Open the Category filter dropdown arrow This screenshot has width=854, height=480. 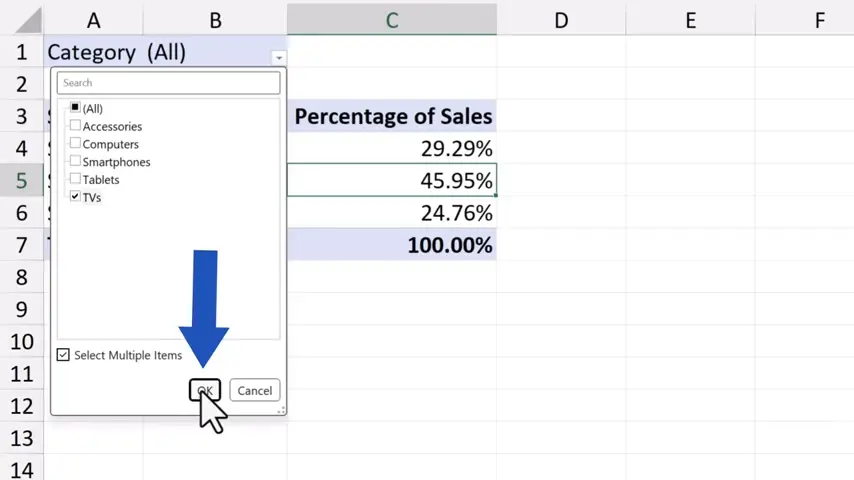point(279,58)
